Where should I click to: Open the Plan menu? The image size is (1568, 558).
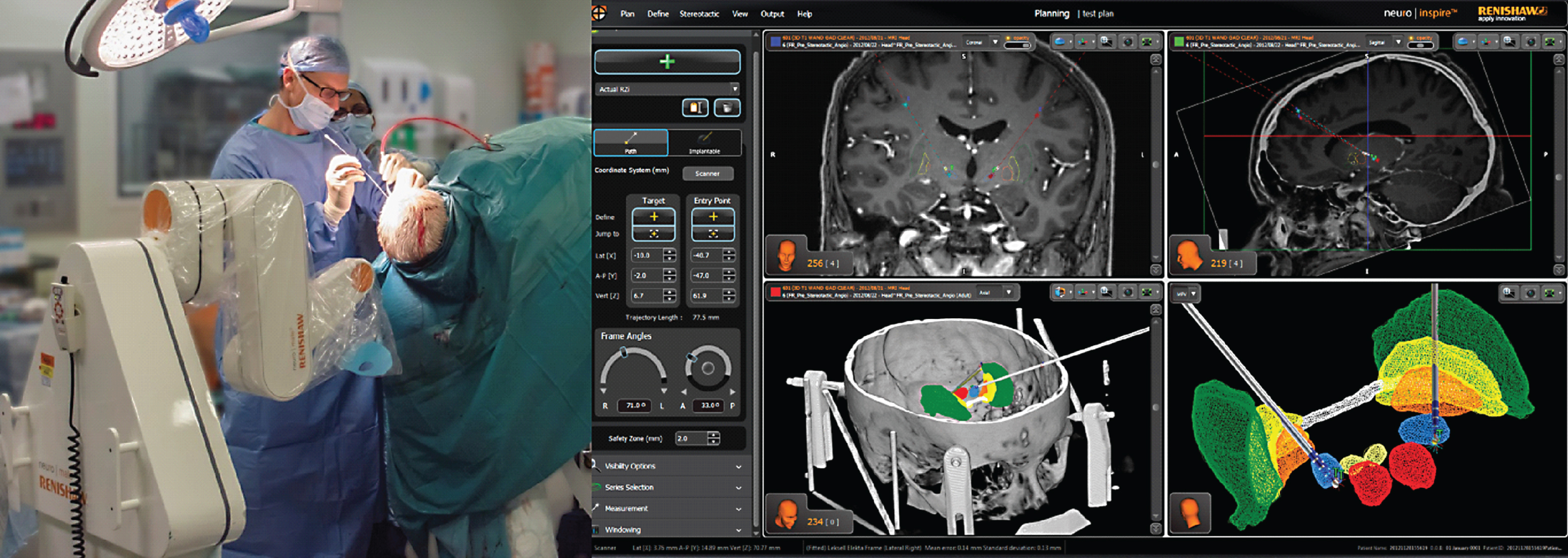[627, 14]
